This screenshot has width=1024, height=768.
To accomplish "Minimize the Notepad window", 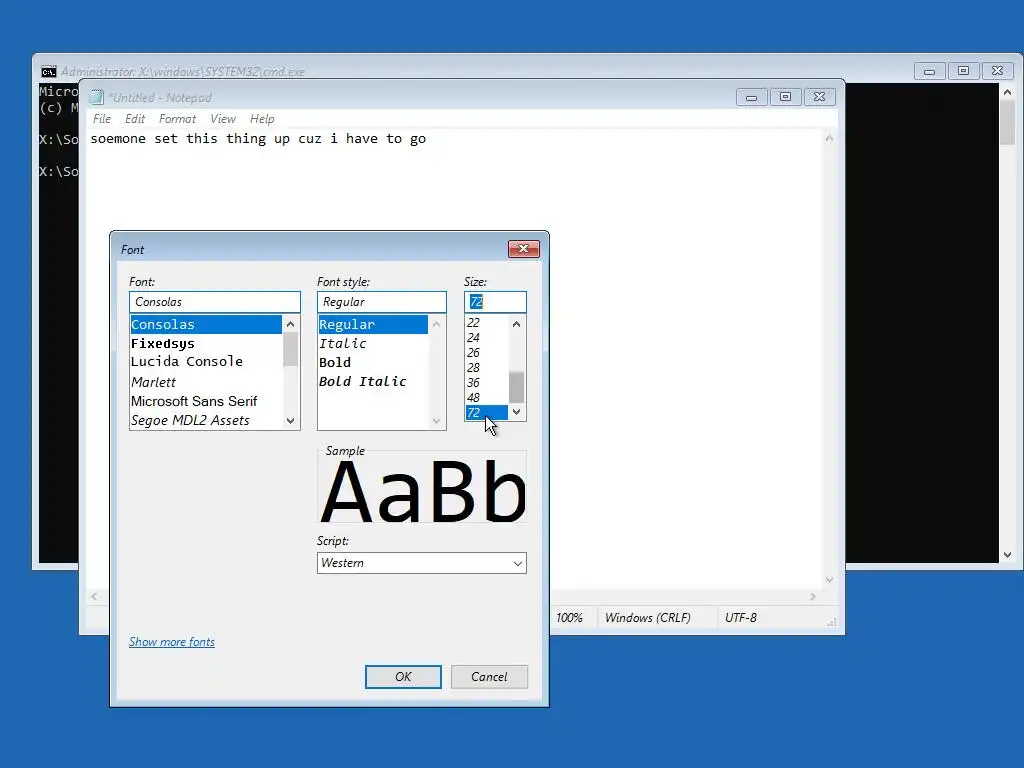I will pyautogui.click(x=751, y=97).
